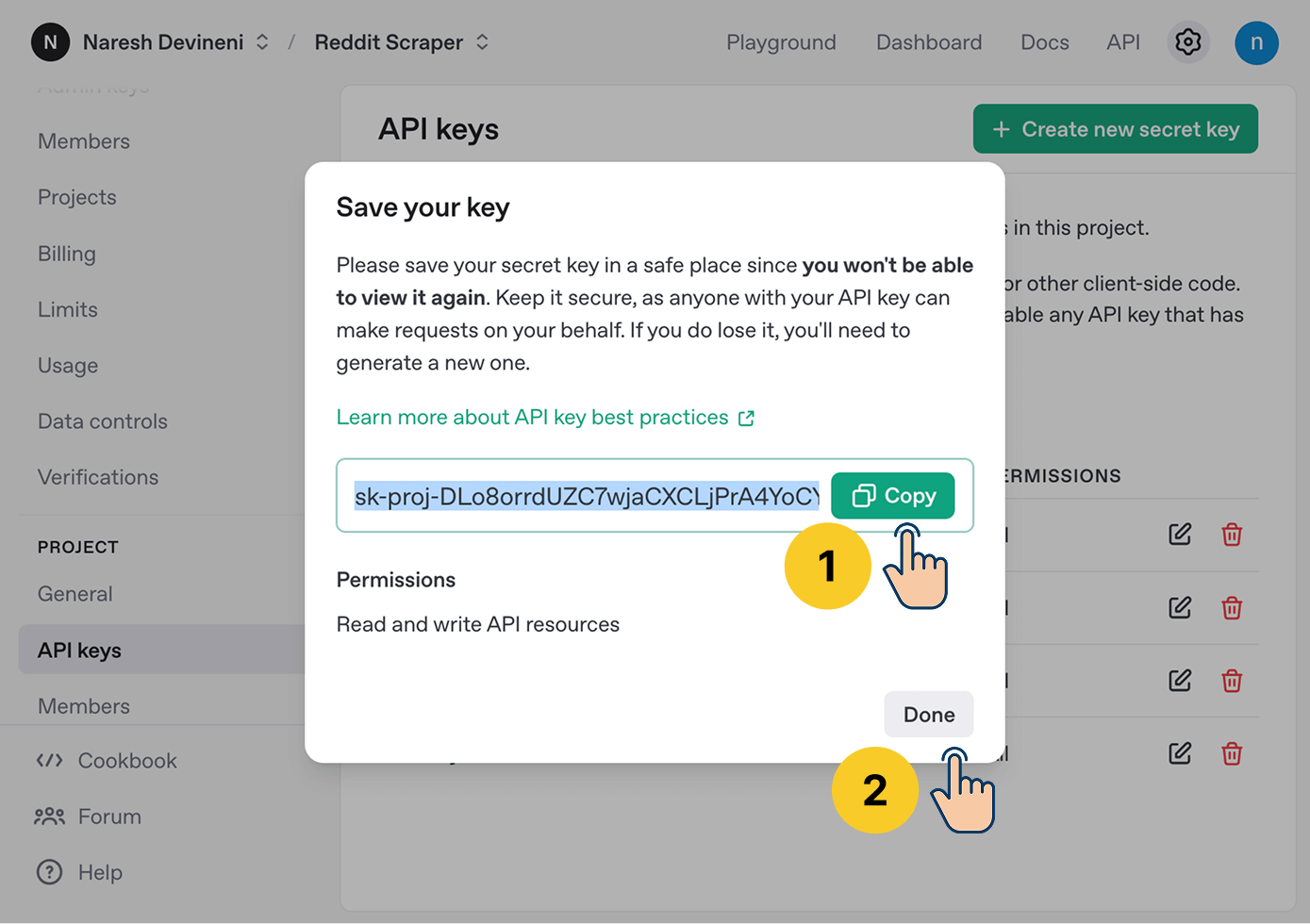The height and width of the screenshot is (924, 1310).
Task: Open the external link beside API key best practices
Action: (x=746, y=417)
